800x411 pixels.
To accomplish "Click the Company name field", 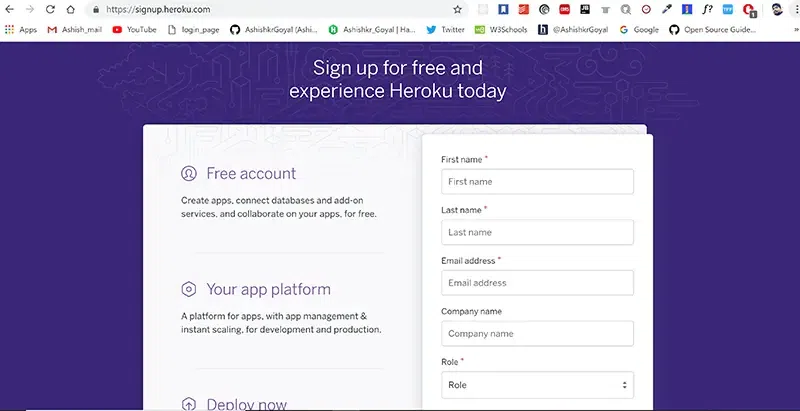I will [537, 334].
